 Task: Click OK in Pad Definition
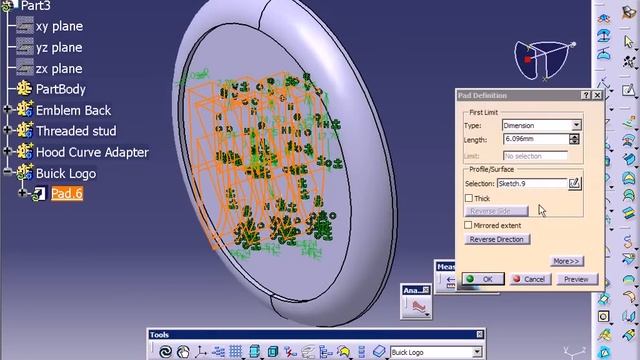(483, 279)
